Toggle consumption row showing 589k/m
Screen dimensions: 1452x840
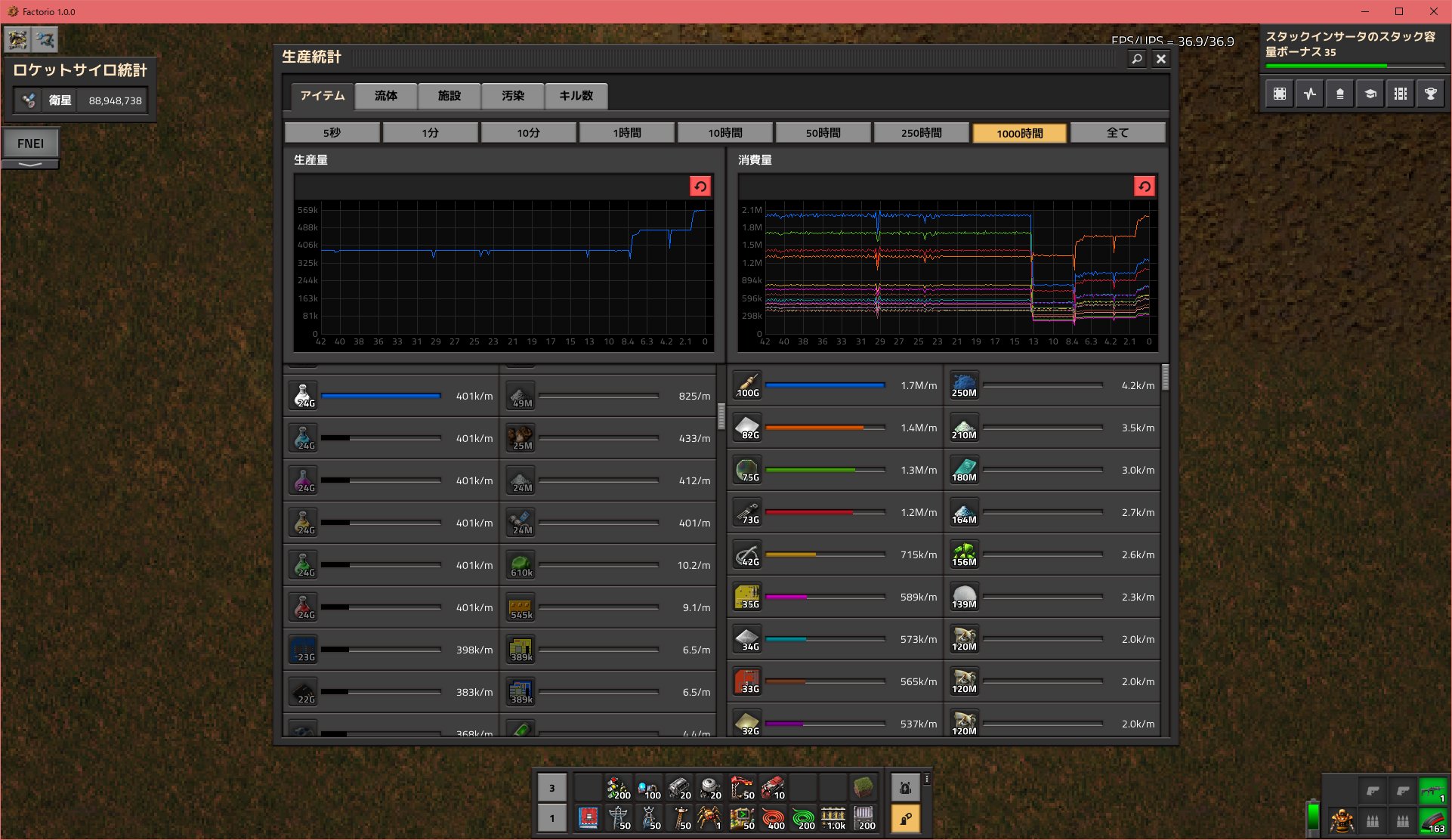click(836, 597)
